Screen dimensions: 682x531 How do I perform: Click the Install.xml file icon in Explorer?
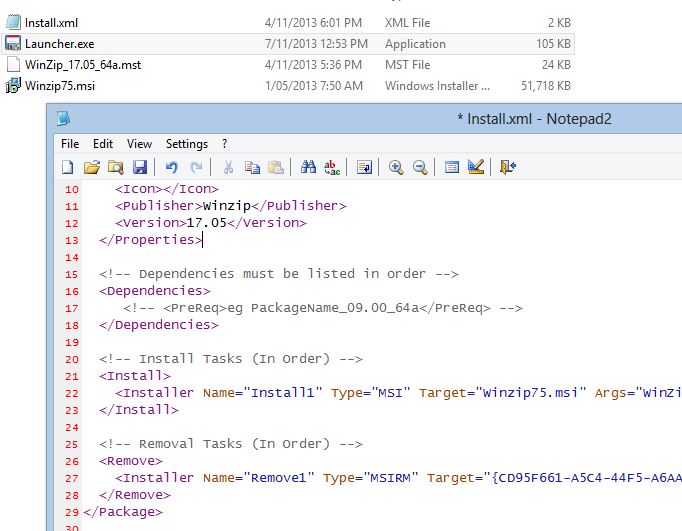pos(13,22)
